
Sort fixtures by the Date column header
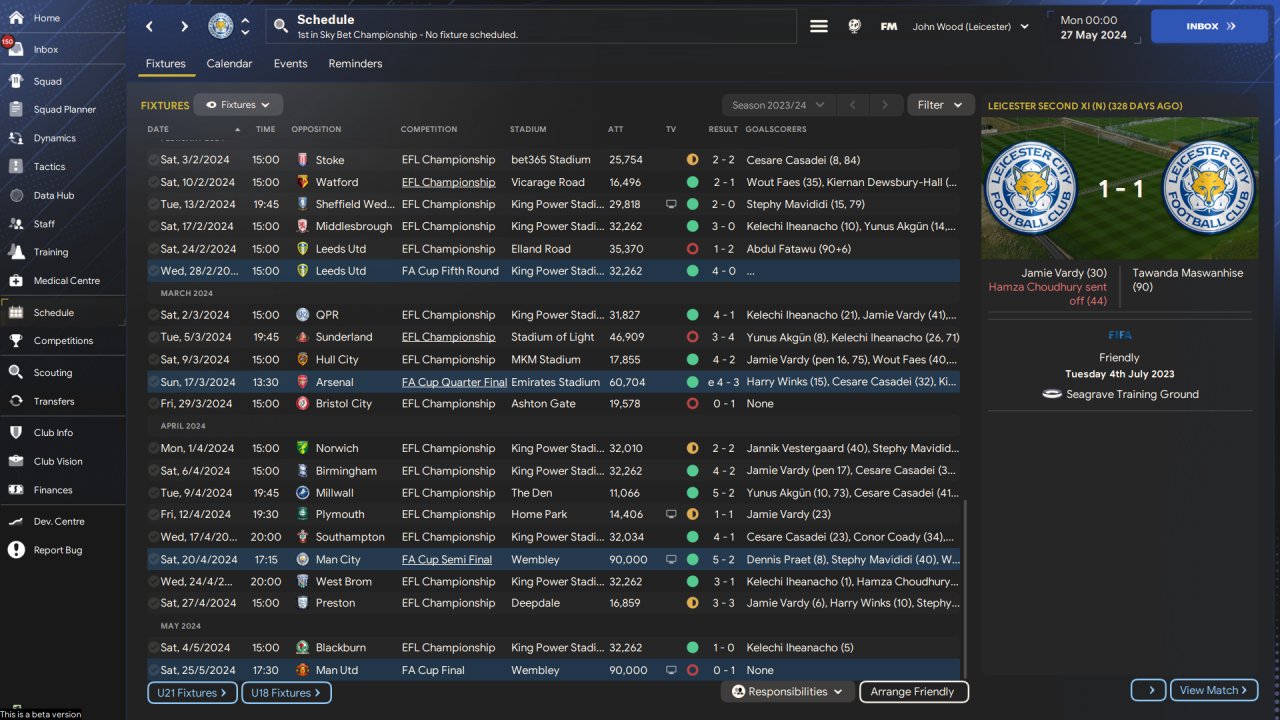tap(158, 129)
